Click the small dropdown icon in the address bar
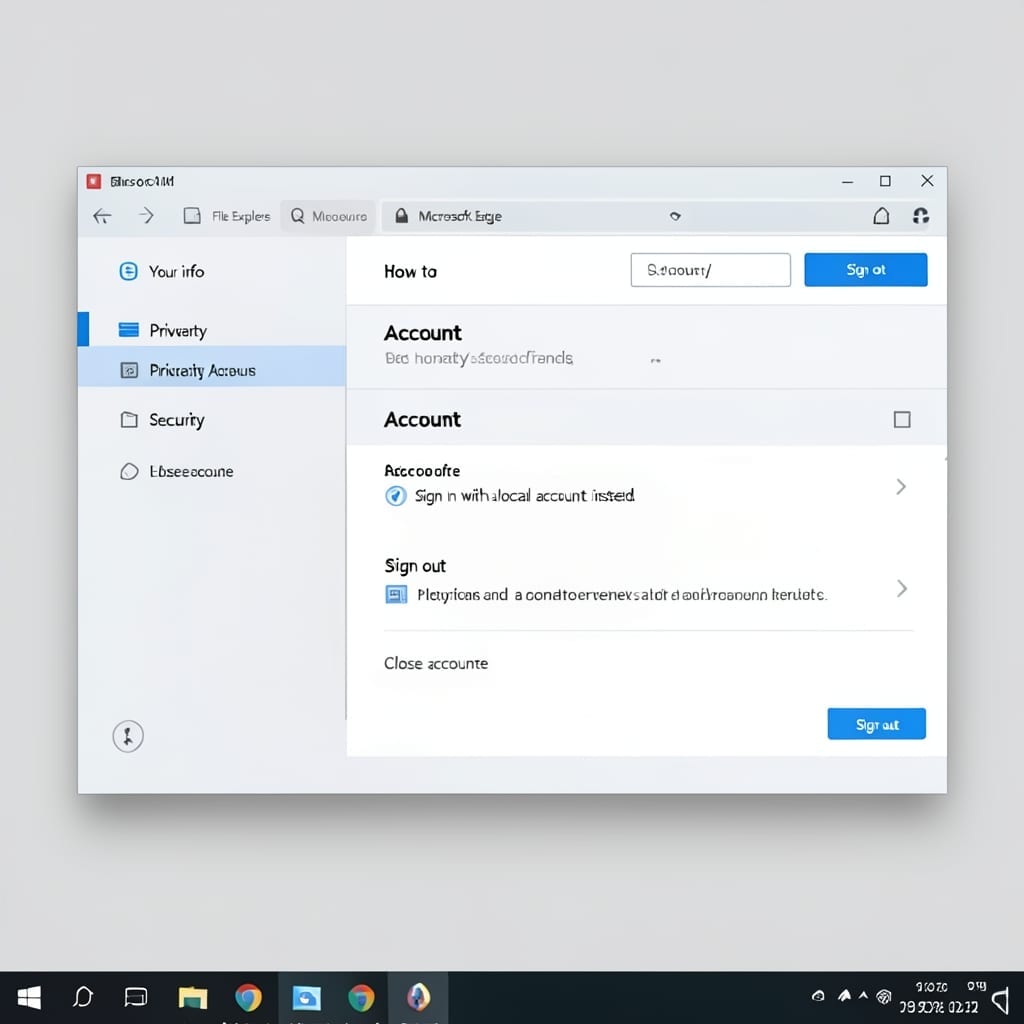This screenshot has height=1024, width=1024. 675,216
